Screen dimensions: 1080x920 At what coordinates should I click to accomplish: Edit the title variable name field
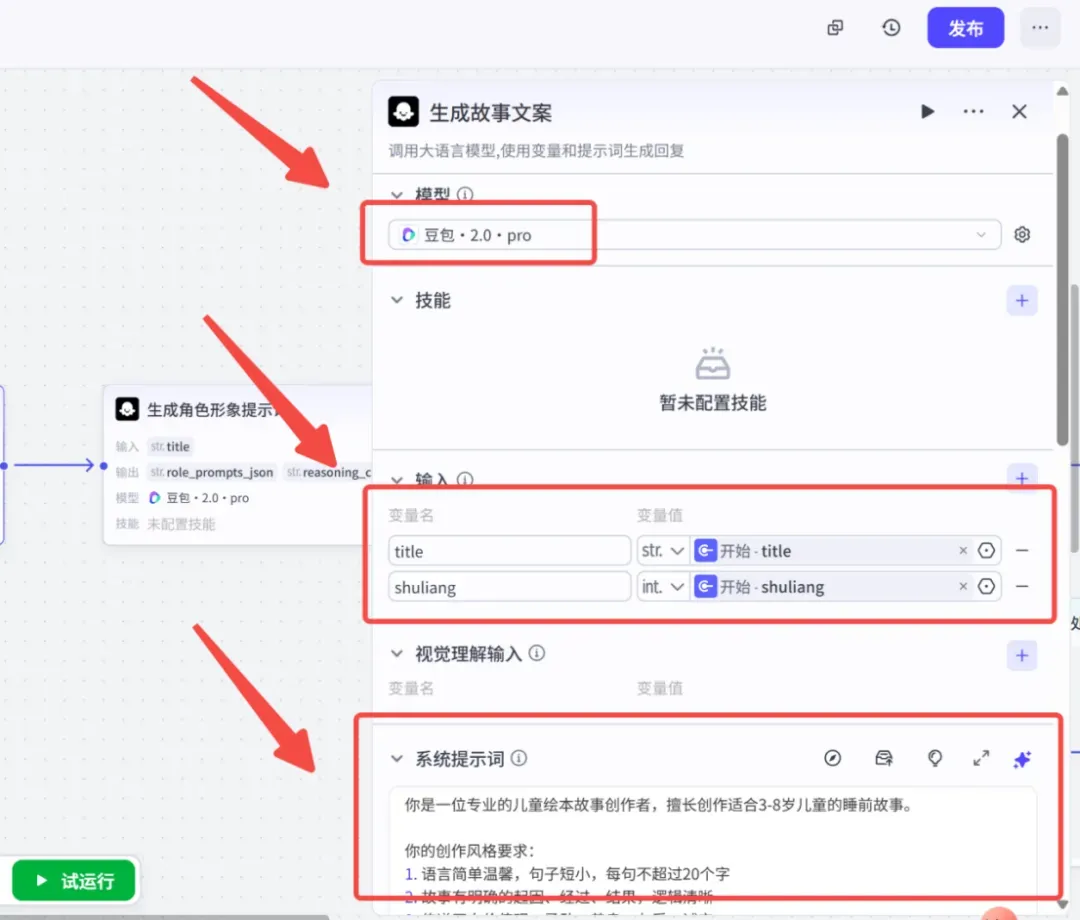[x=509, y=551]
